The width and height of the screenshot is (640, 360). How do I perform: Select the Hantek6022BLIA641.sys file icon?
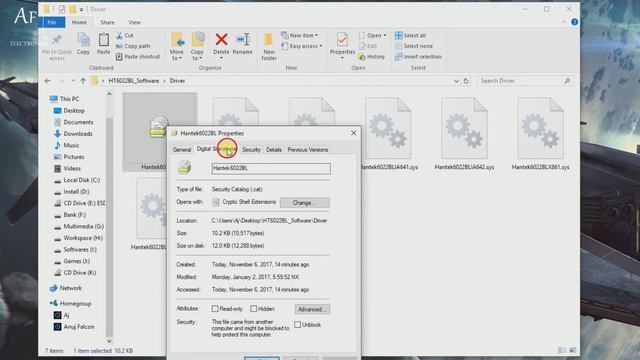click(388, 128)
